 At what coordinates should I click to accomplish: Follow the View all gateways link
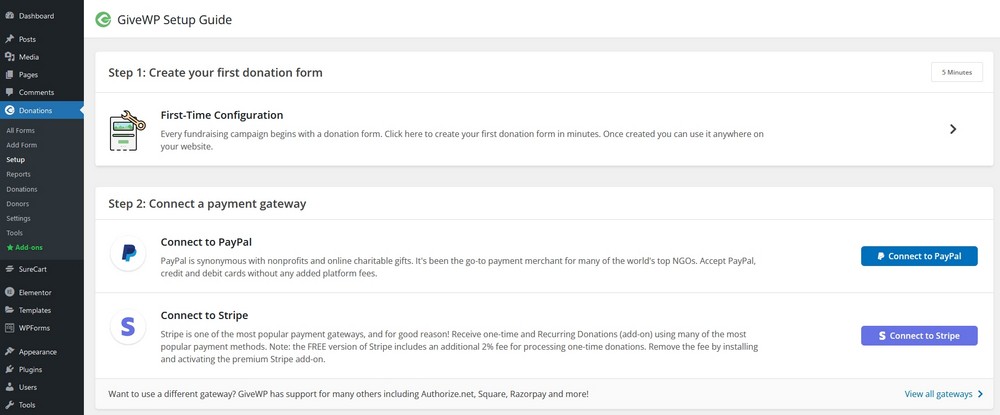[x=938, y=394]
